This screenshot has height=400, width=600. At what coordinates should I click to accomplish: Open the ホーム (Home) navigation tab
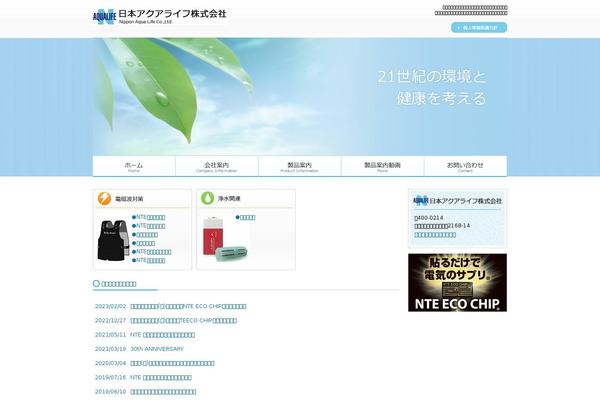(134, 166)
